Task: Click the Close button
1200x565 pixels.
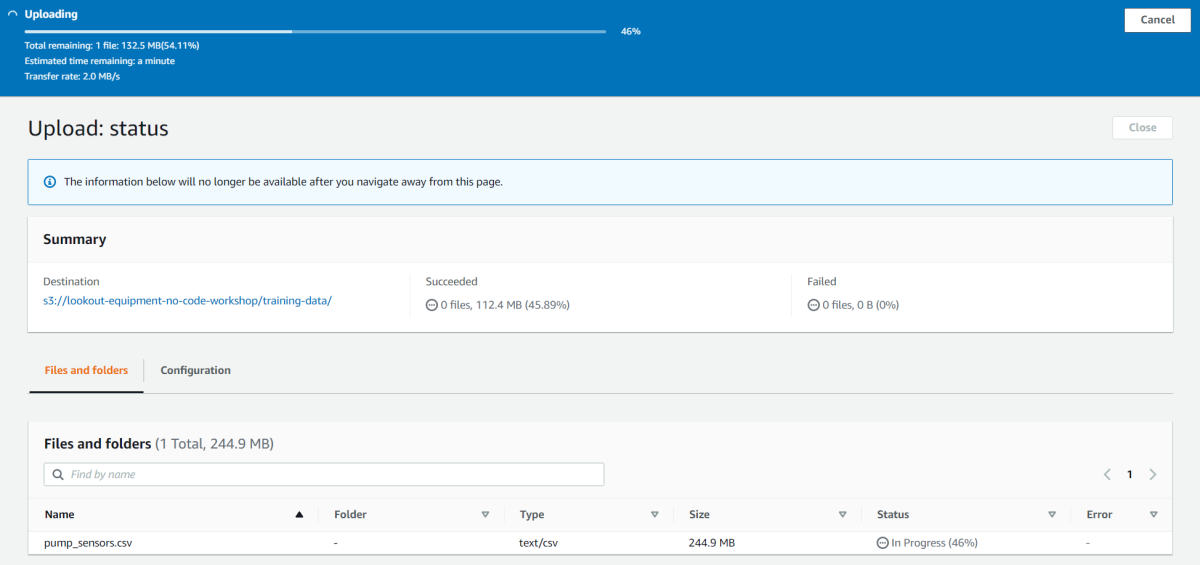Action: 1142,127
